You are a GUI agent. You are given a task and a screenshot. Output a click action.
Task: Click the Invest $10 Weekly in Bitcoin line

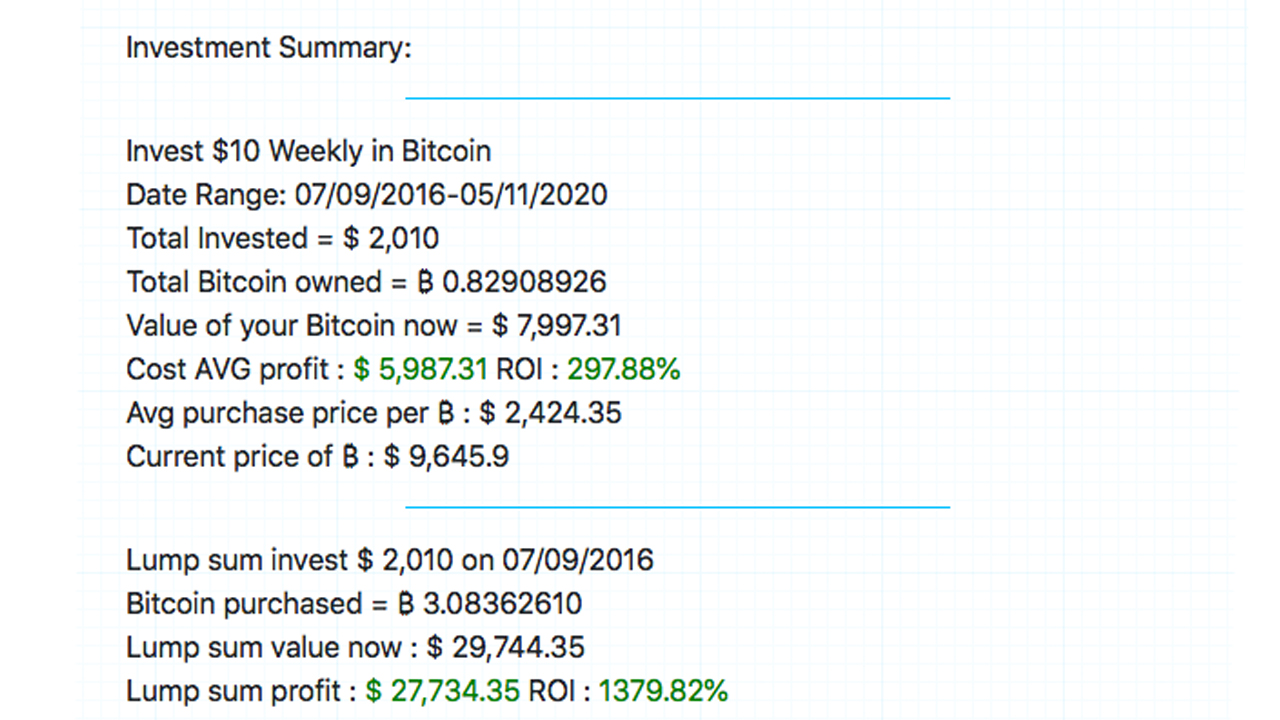308,151
